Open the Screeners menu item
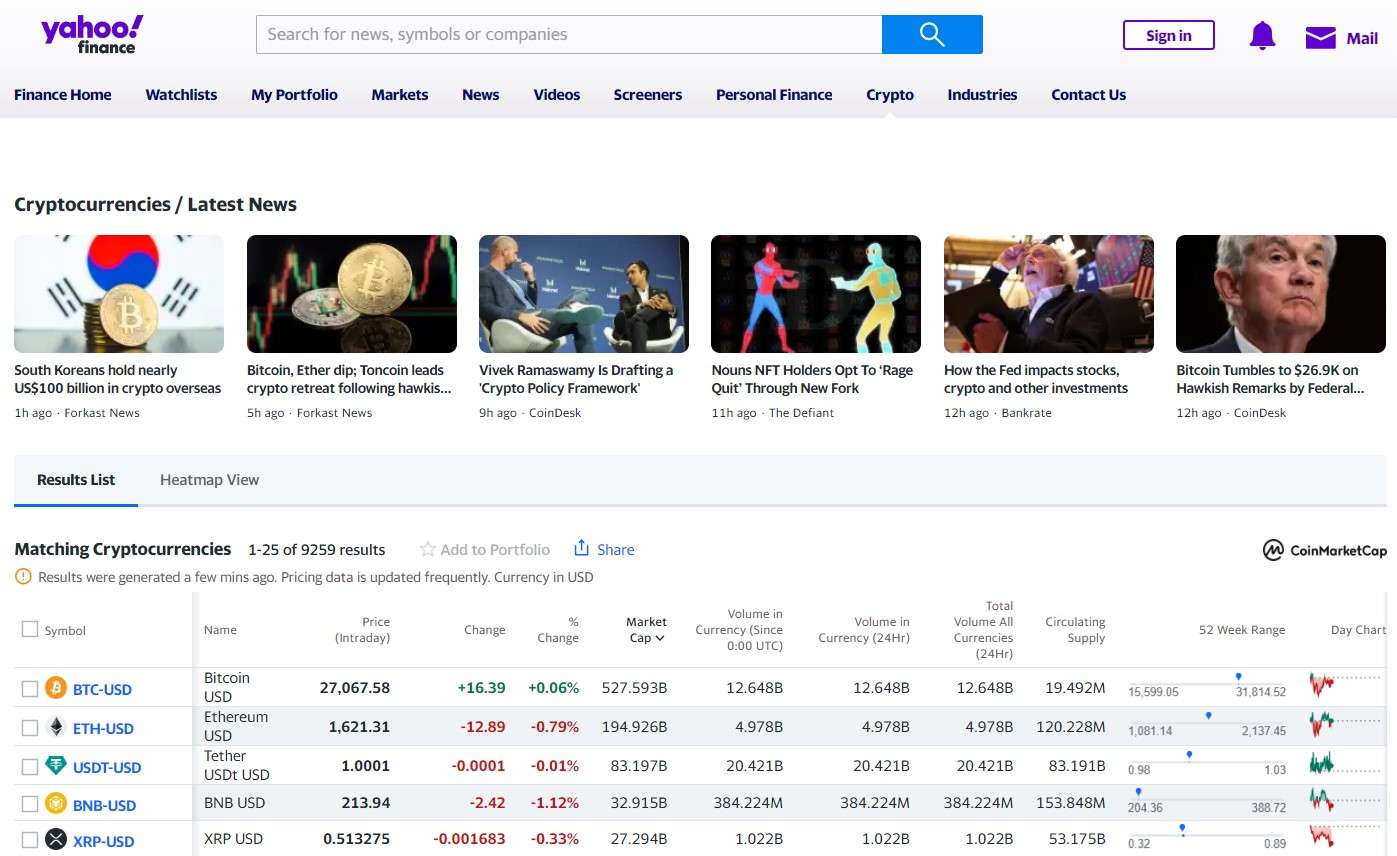 (x=648, y=95)
